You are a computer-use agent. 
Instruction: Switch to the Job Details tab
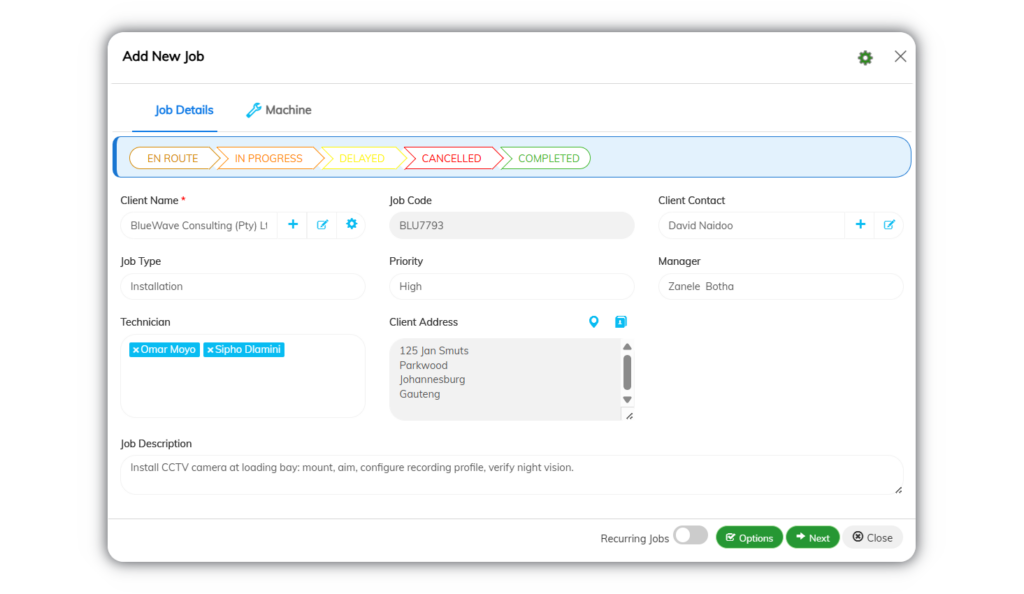point(184,110)
